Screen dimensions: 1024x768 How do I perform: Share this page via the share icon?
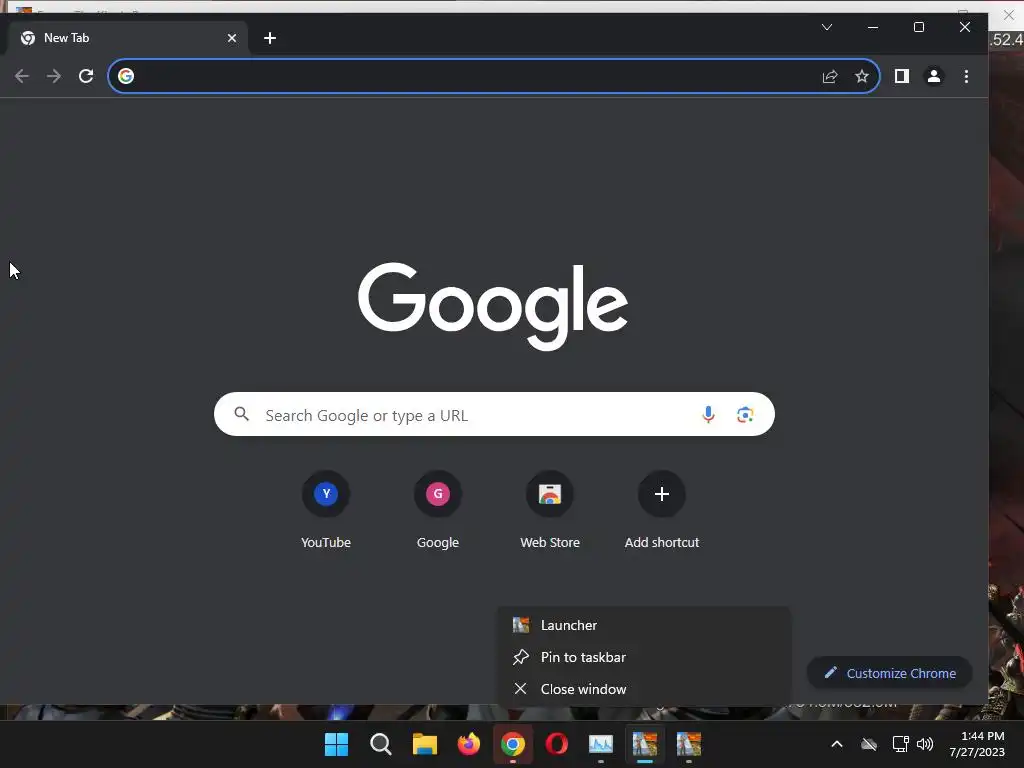pos(830,76)
